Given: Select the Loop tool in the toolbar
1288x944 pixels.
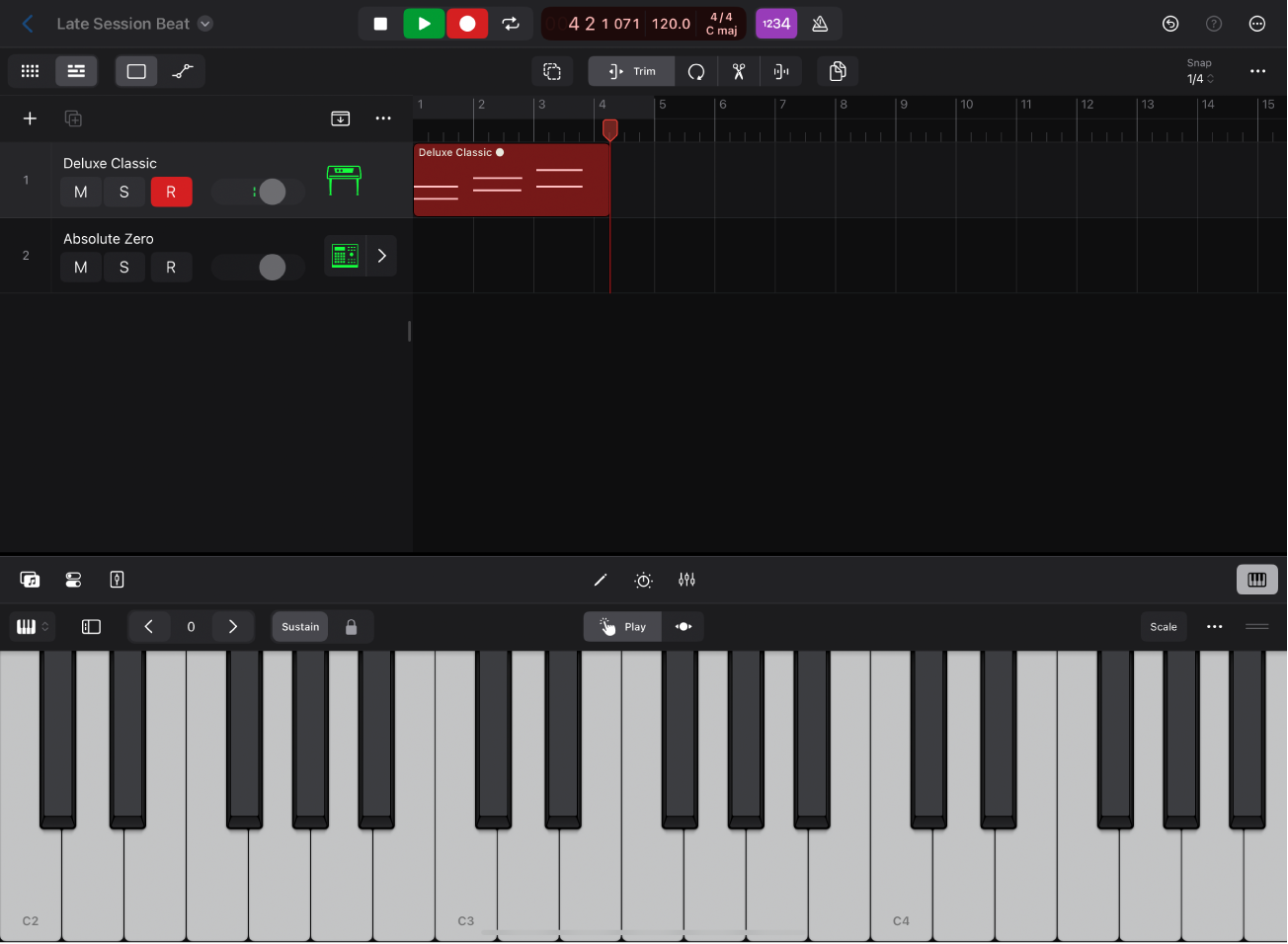Looking at the screenshot, I should click(696, 70).
